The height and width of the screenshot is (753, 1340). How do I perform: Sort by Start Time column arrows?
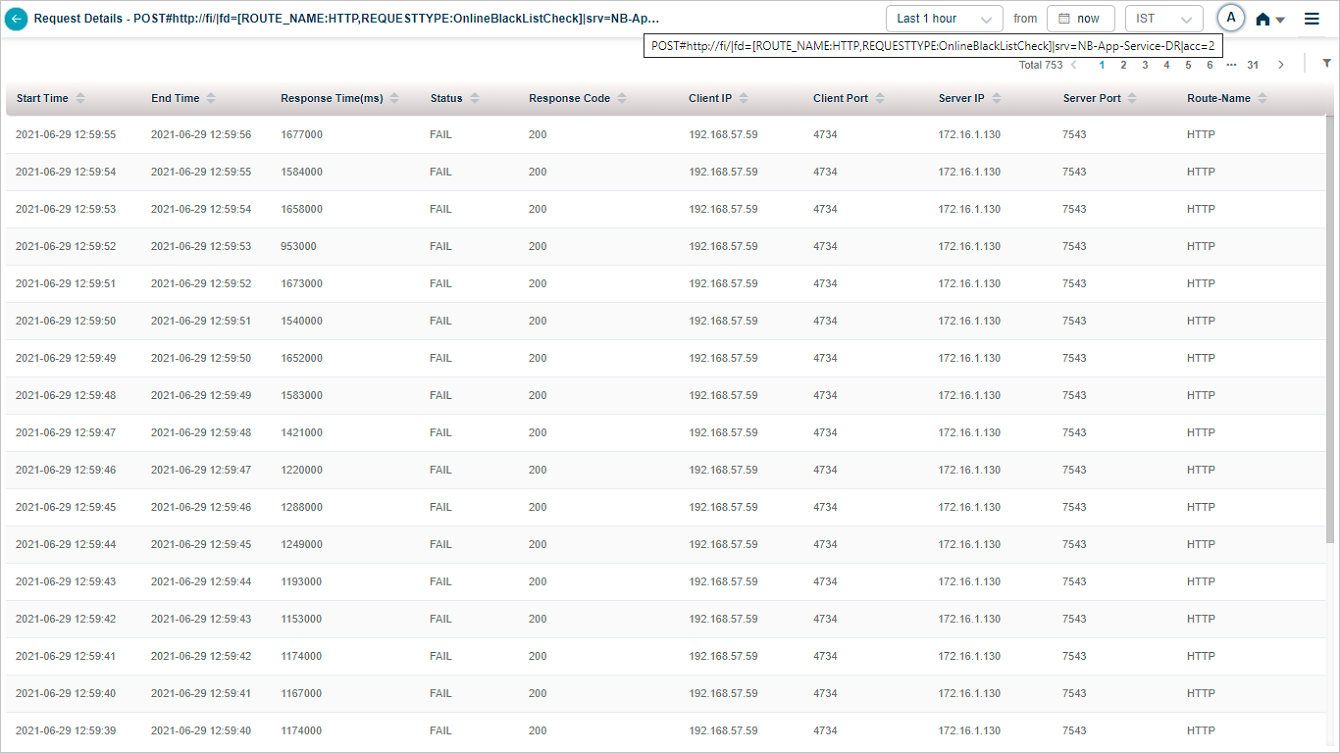tap(80, 98)
